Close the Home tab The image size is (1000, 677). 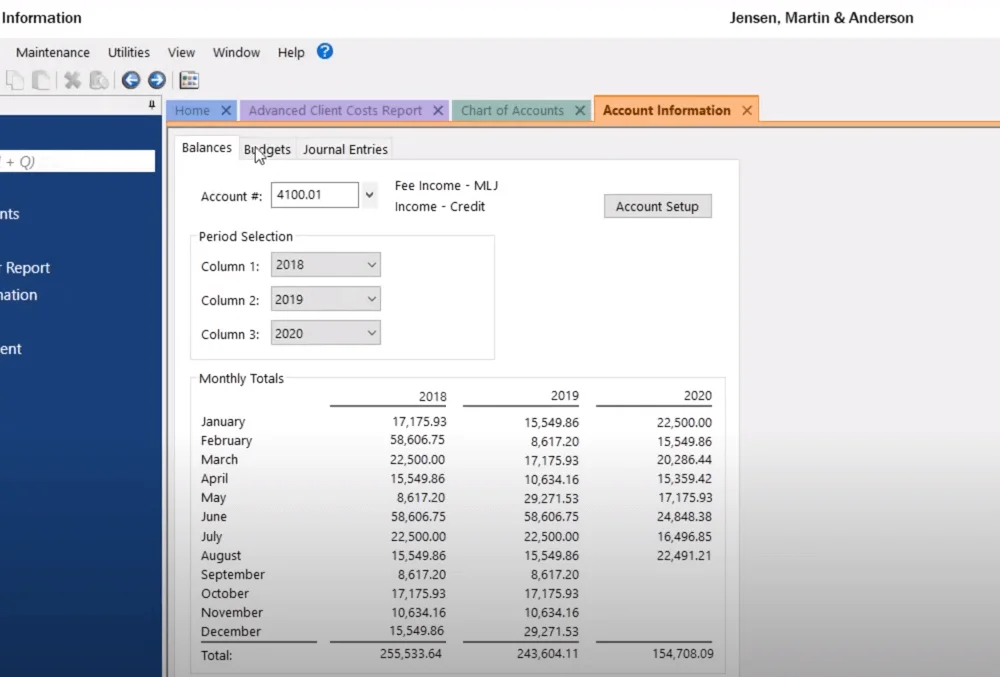tap(226, 110)
